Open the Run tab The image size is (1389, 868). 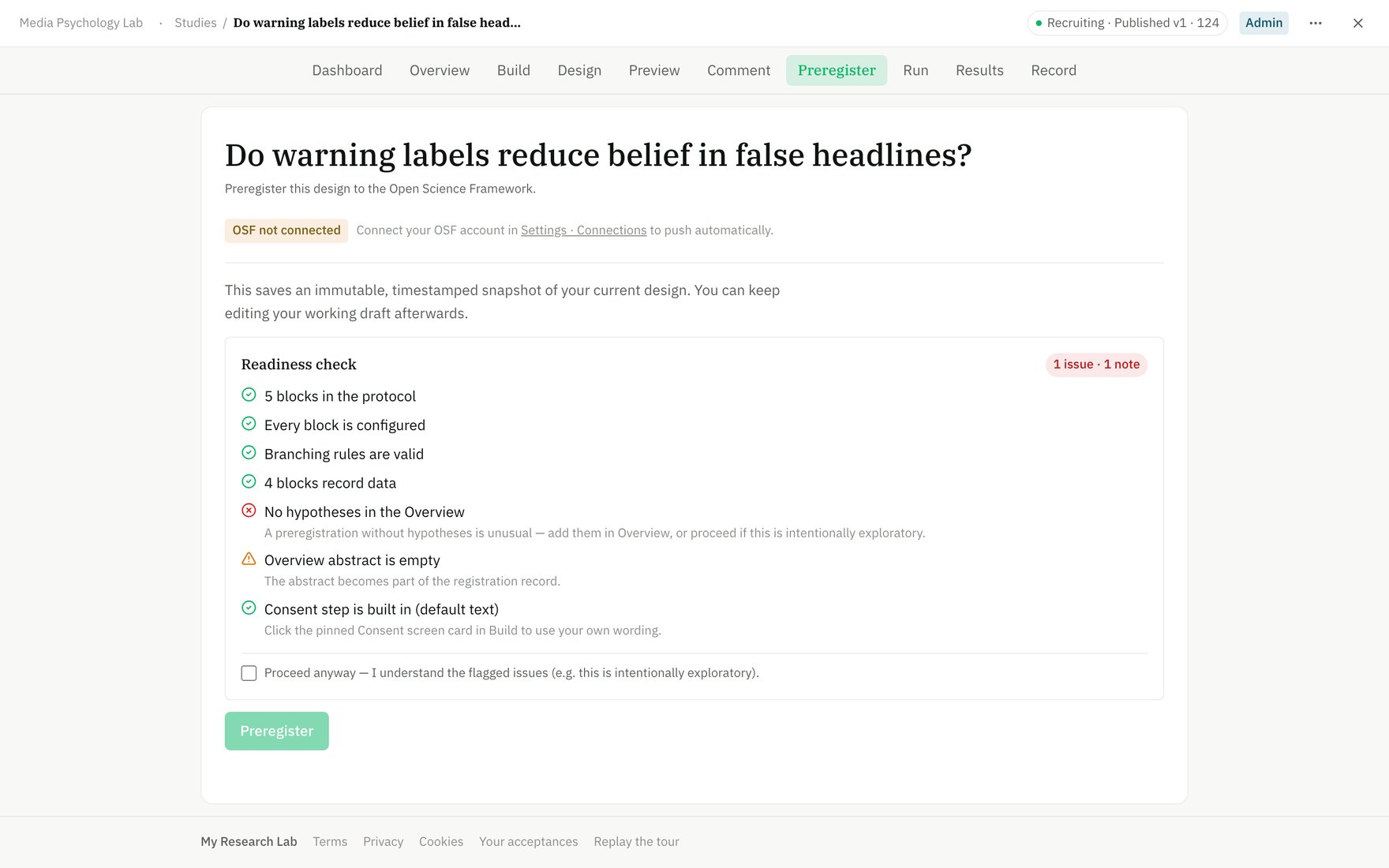click(915, 70)
